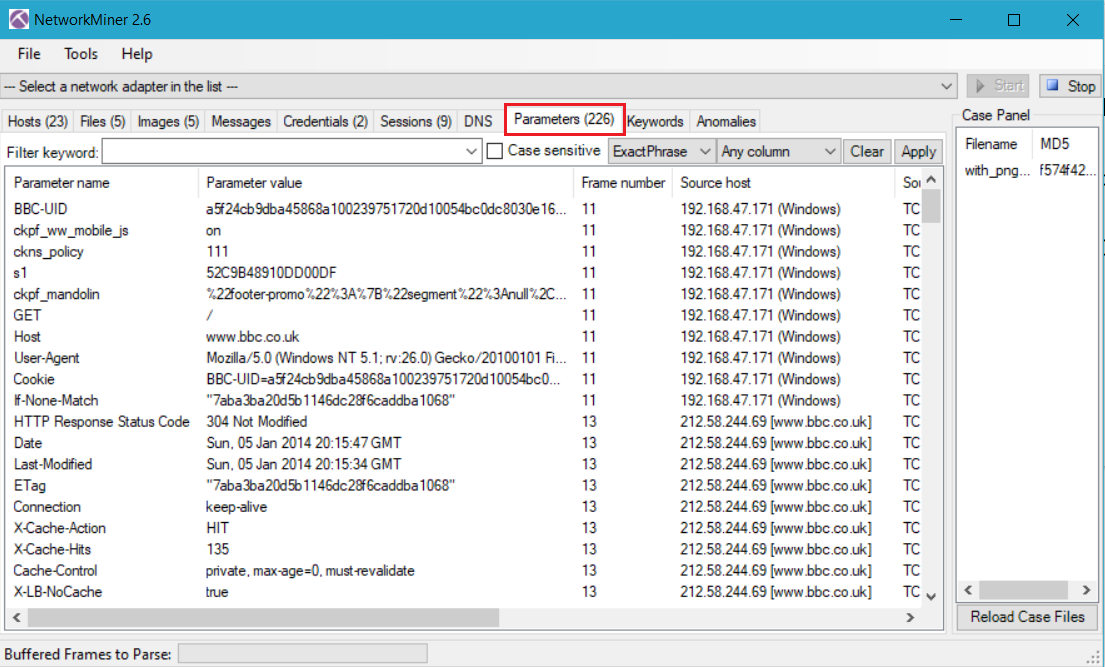Click the NetworkMiner app icon in title bar
1105x667 pixels.
coord(18,20)
